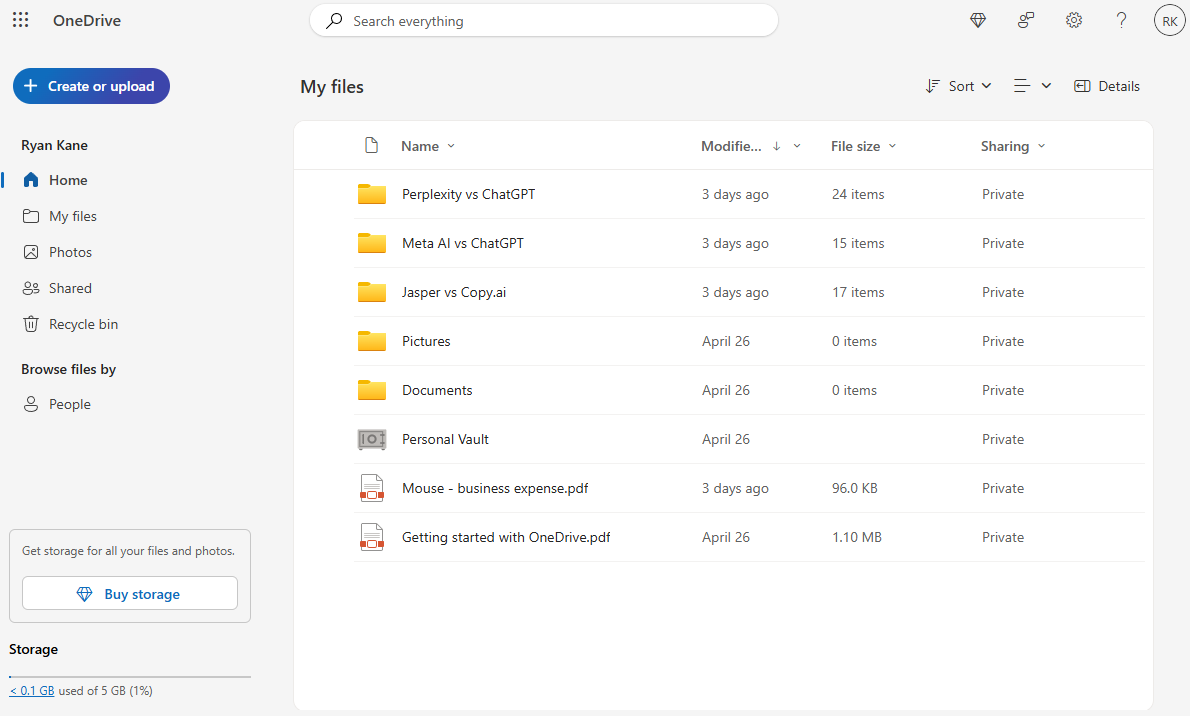Go to Photos in sidebar

point(71,252)
